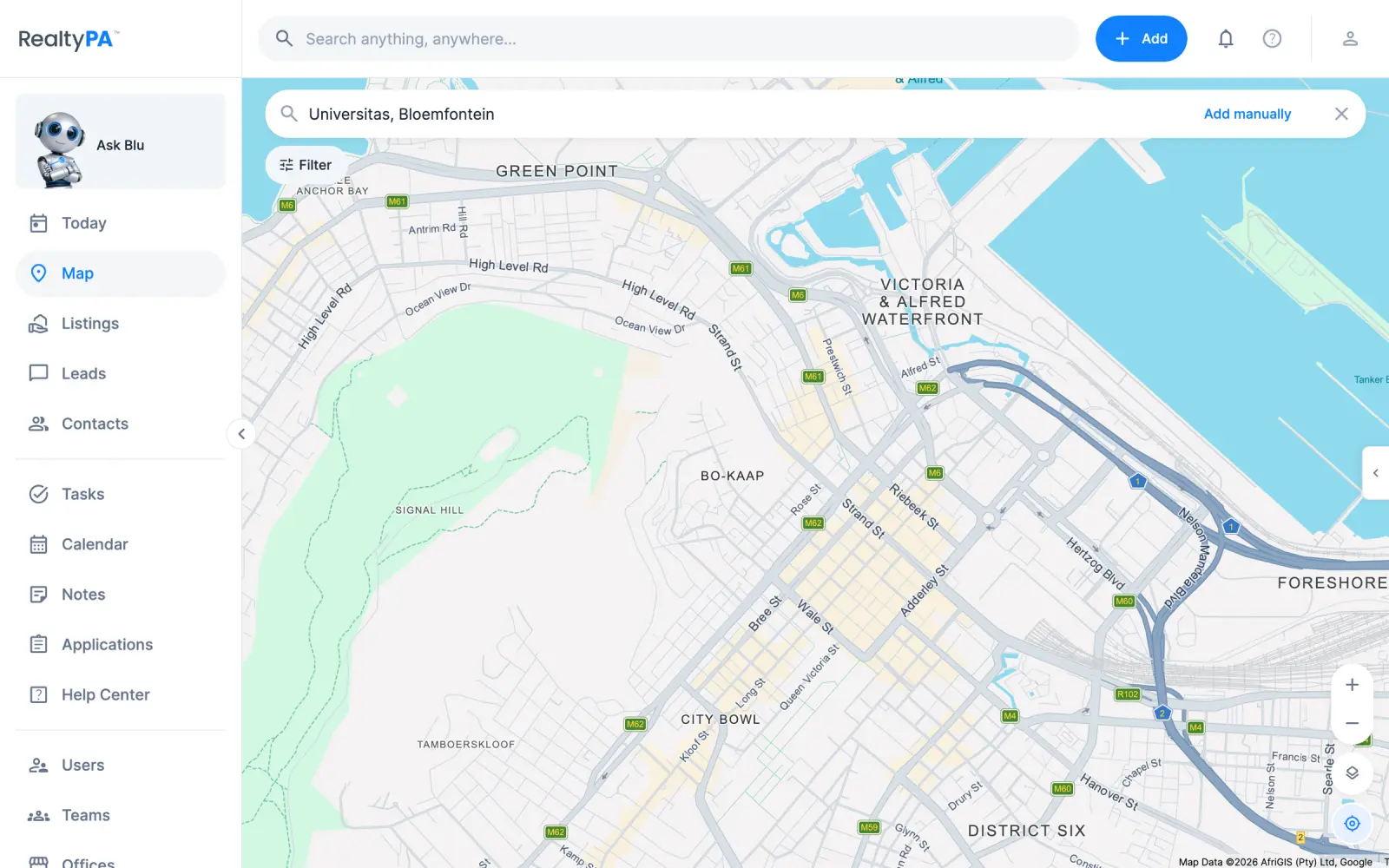Screen dimensions: 1389x868
Task: Click the Foreshore map label
Action: (1332, 582)
